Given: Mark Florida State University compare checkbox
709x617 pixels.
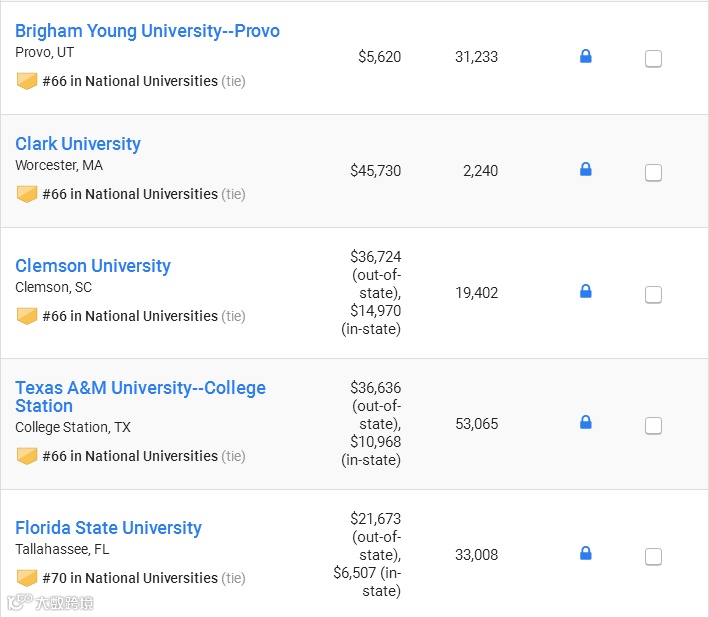Looking at the screenshot, I should point(653,557).
